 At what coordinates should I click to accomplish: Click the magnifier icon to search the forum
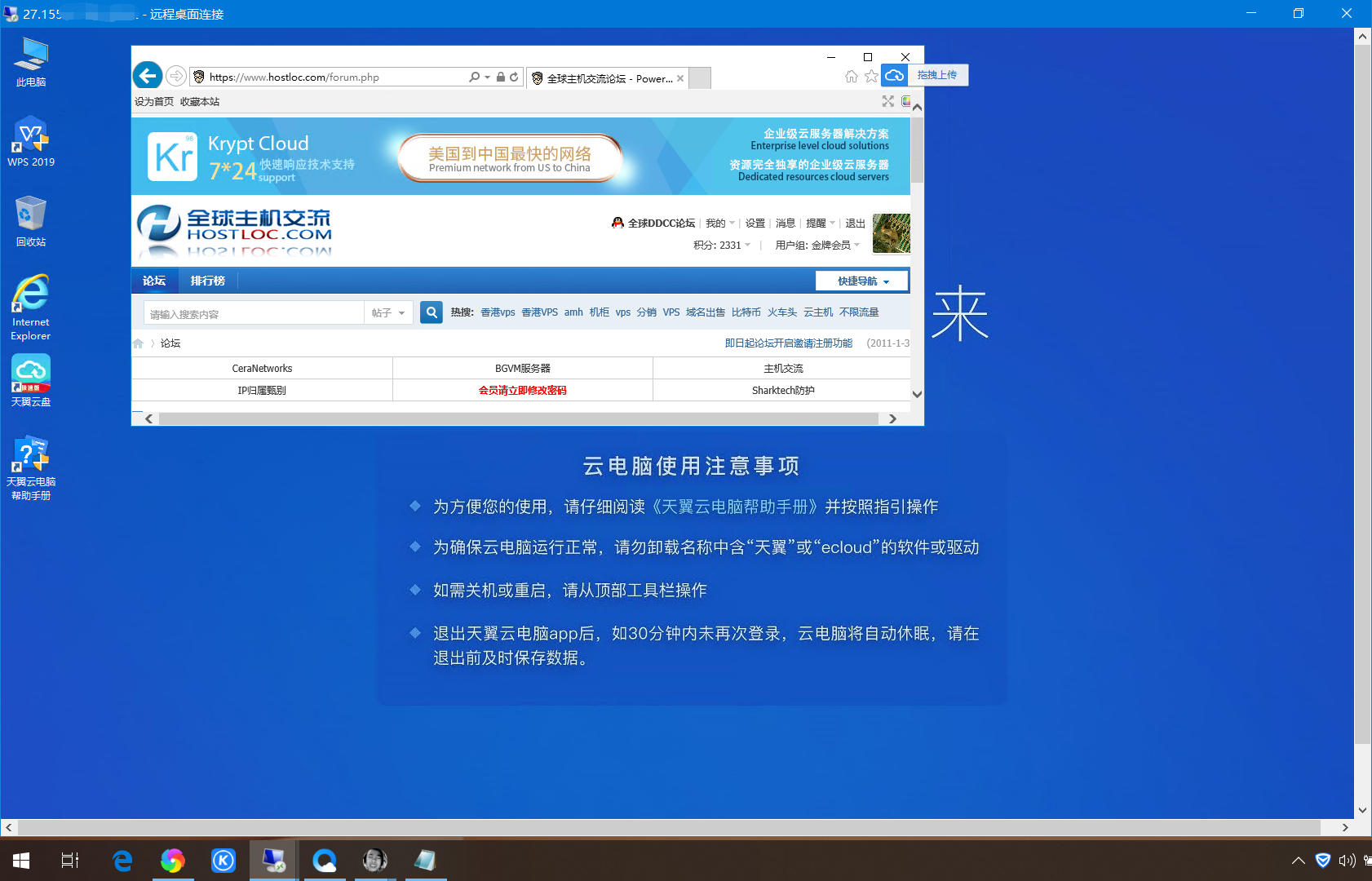pyautogui.click(x=431, y=312)
